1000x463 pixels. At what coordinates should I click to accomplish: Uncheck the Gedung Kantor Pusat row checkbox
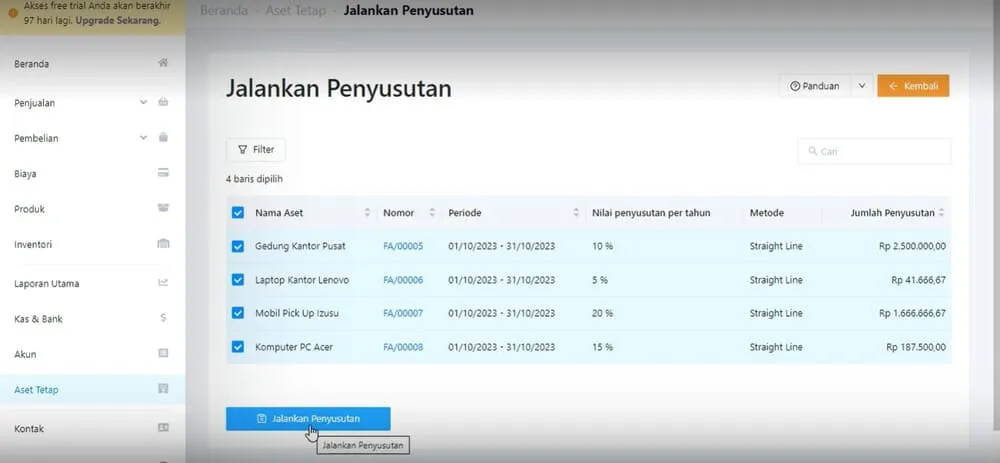238,246
